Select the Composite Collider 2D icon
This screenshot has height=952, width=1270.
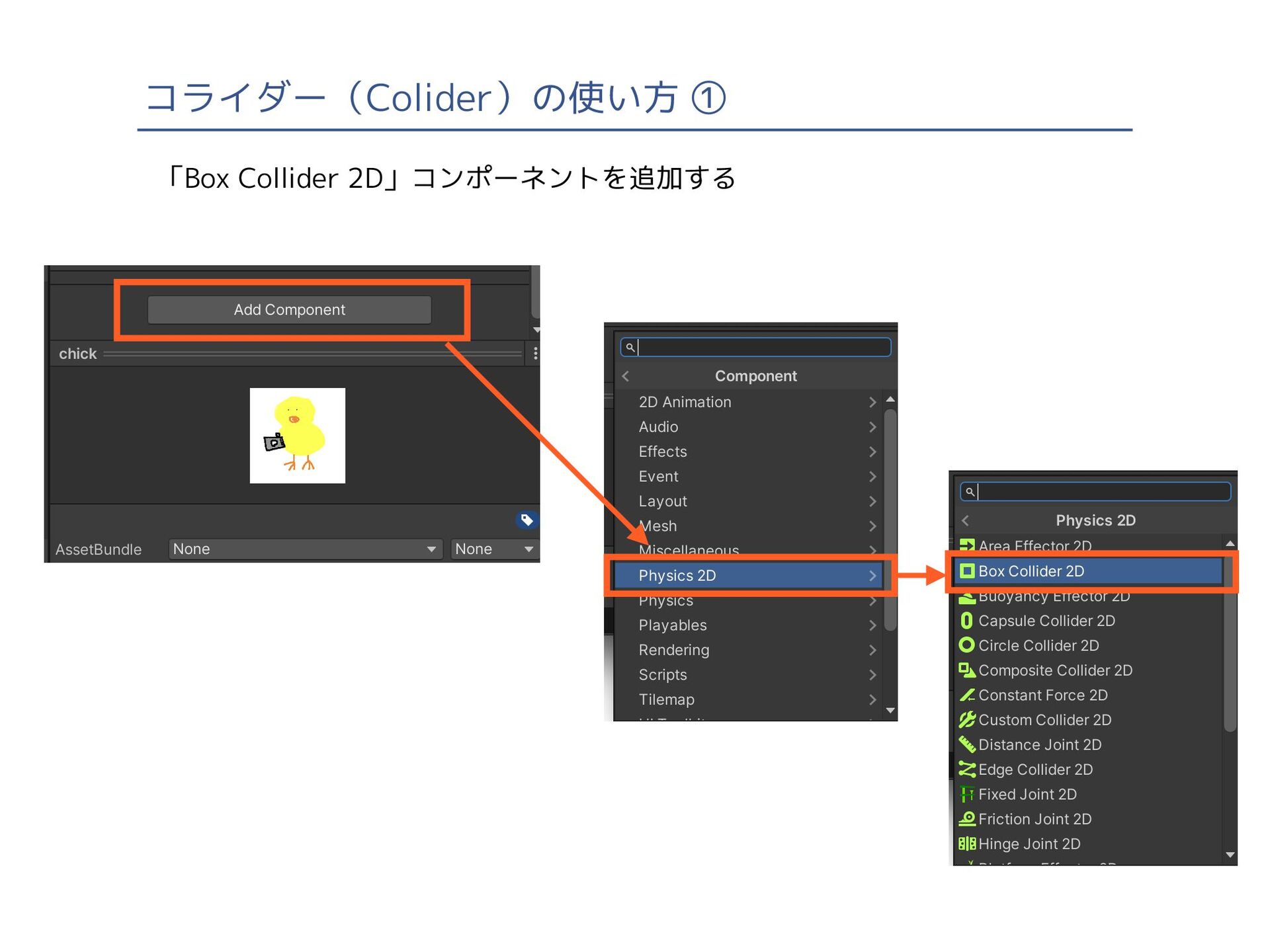[966, 670]
